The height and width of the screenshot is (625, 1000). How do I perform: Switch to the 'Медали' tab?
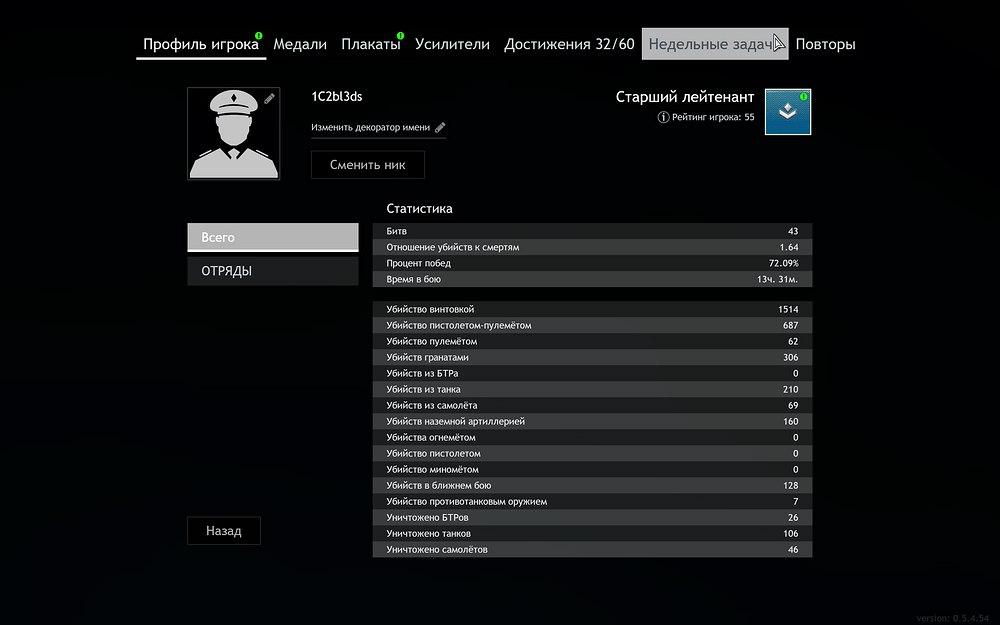(300, 44)
